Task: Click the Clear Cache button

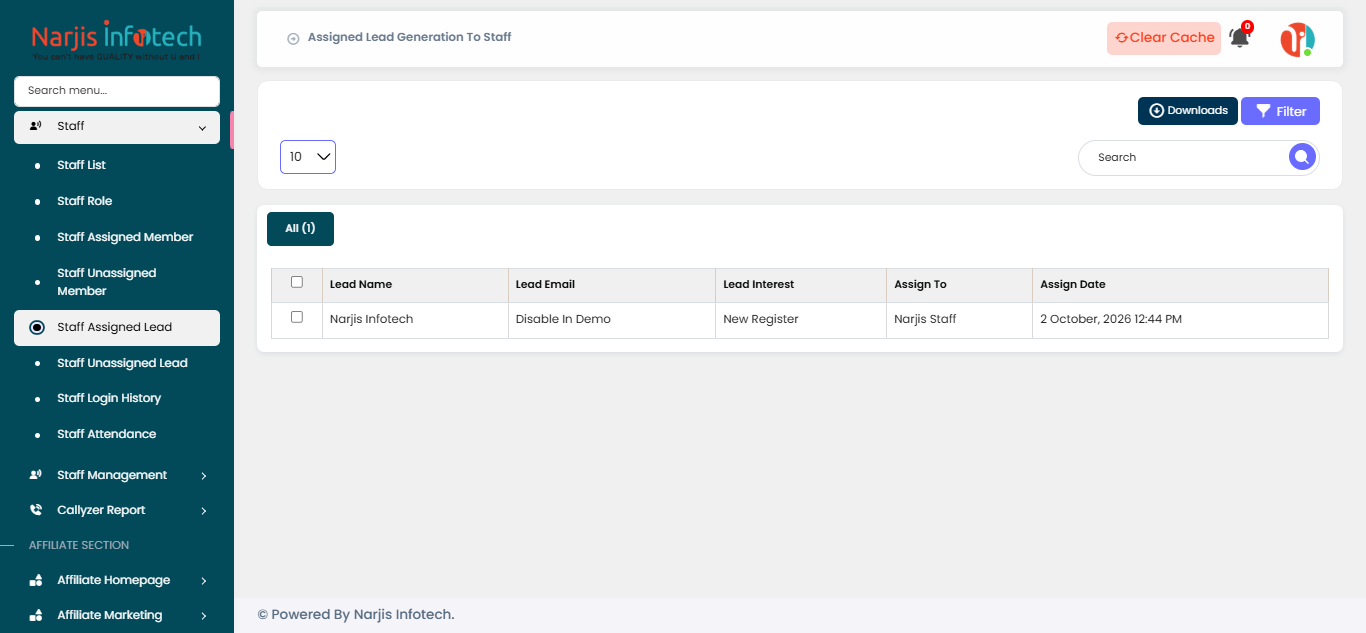Action: click(1164, 38)
